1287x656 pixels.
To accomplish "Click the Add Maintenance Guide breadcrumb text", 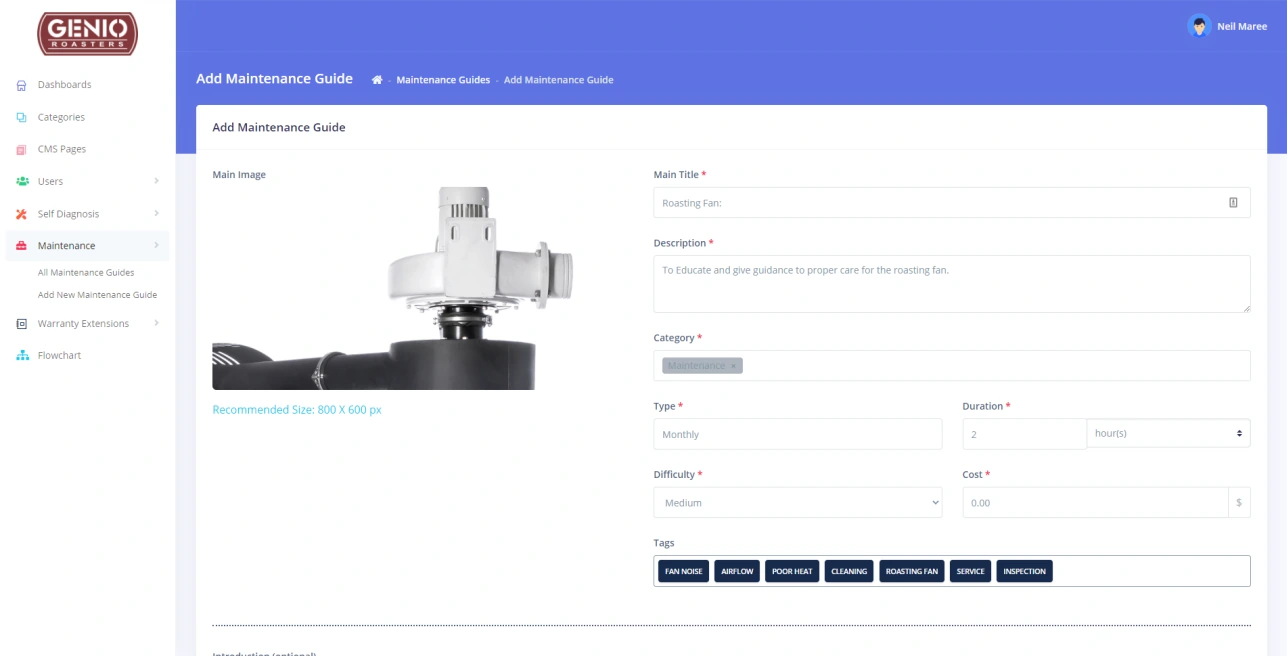I will coord(558,80).
